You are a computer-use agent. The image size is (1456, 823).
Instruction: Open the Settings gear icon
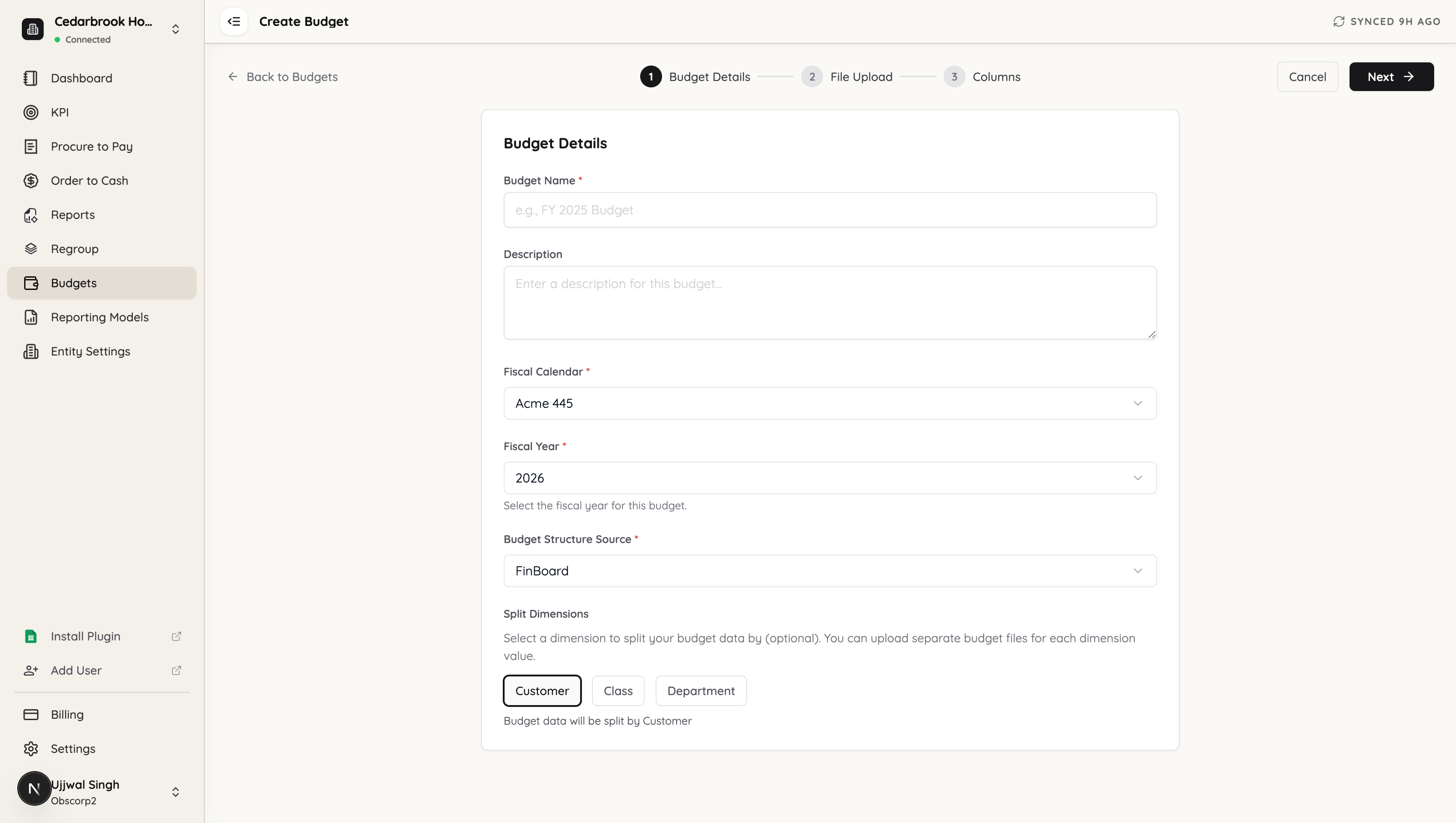click(31, 748)
